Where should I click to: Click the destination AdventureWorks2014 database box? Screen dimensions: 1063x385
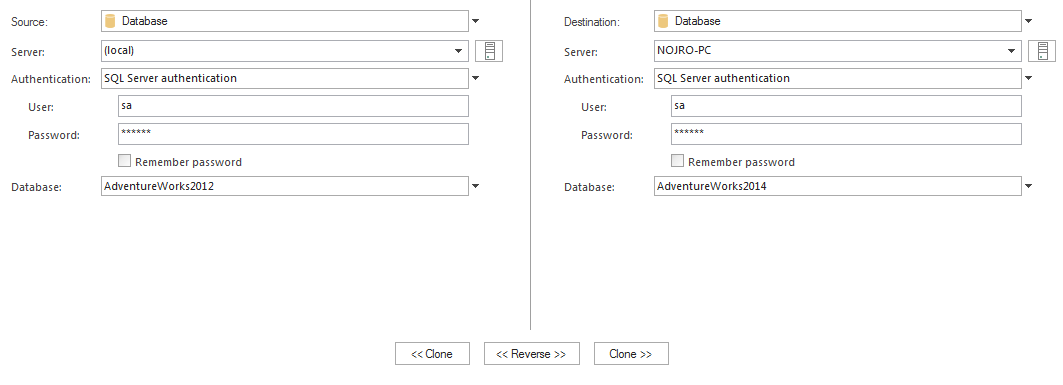click(x=838, y=186)
